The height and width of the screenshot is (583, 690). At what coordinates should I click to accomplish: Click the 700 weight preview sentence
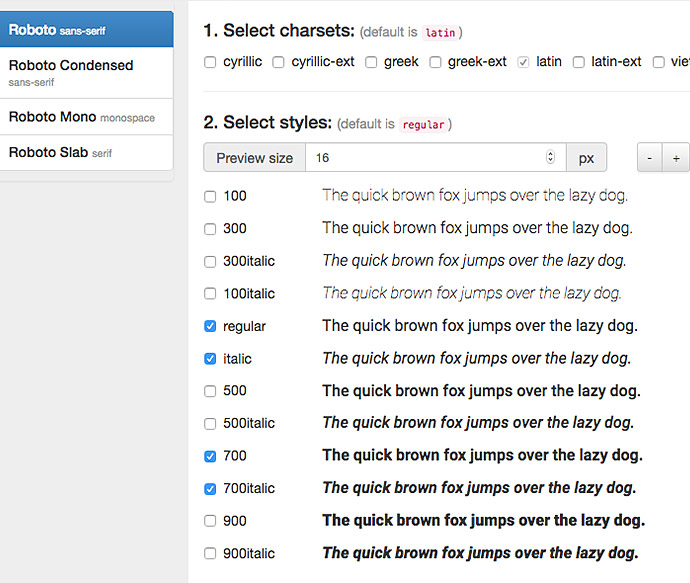[x=483, y=455]
